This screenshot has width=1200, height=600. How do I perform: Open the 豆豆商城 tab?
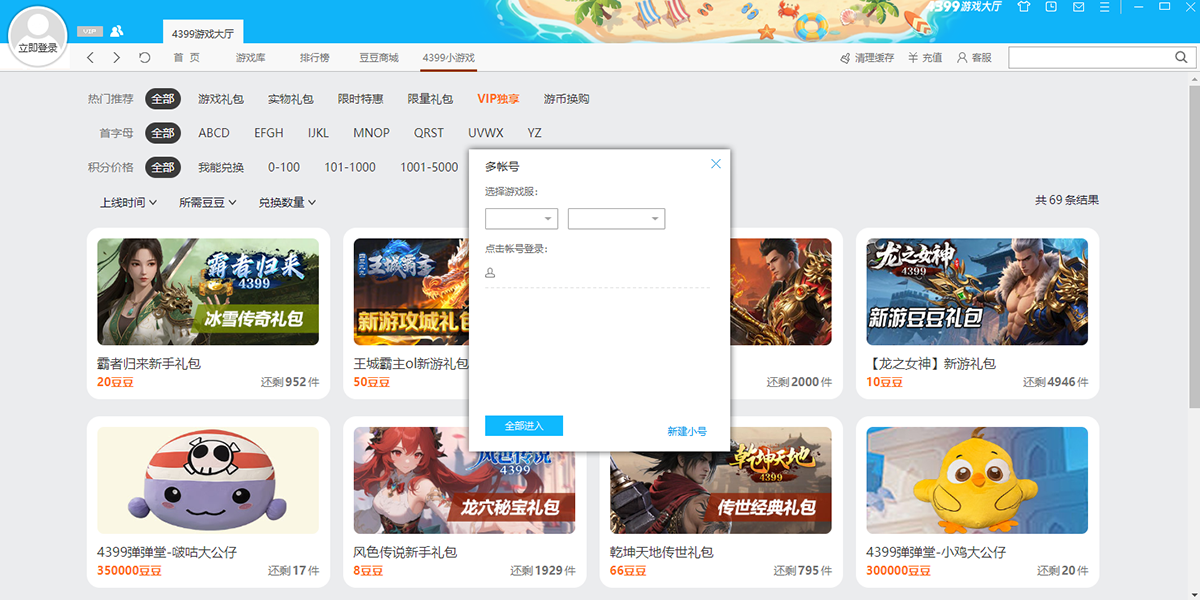(379, 58)
